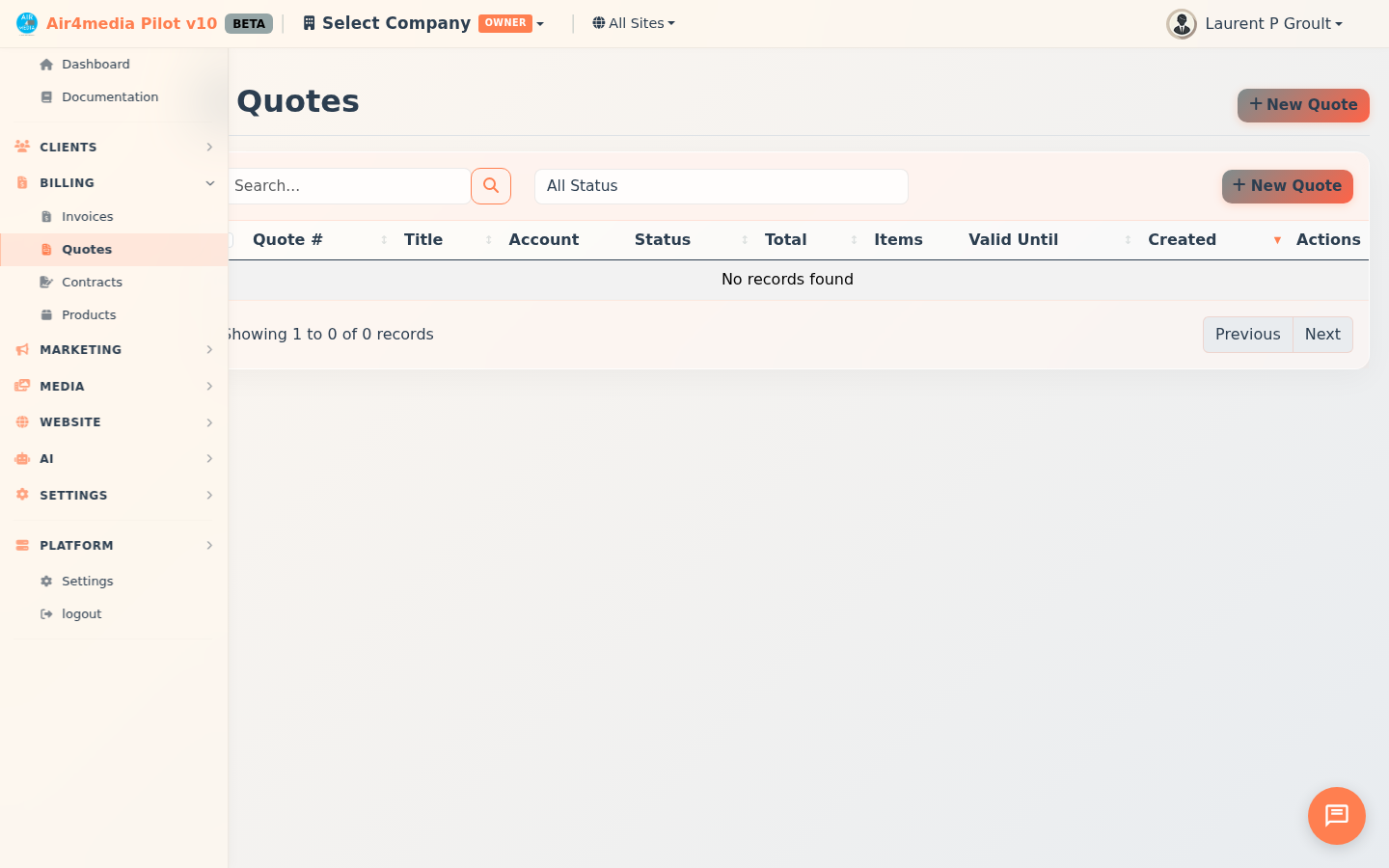Open the All Status filter dropdown
Viewport: 1389px width, 868px height.
pyautogui.click(x=721, y=186)
